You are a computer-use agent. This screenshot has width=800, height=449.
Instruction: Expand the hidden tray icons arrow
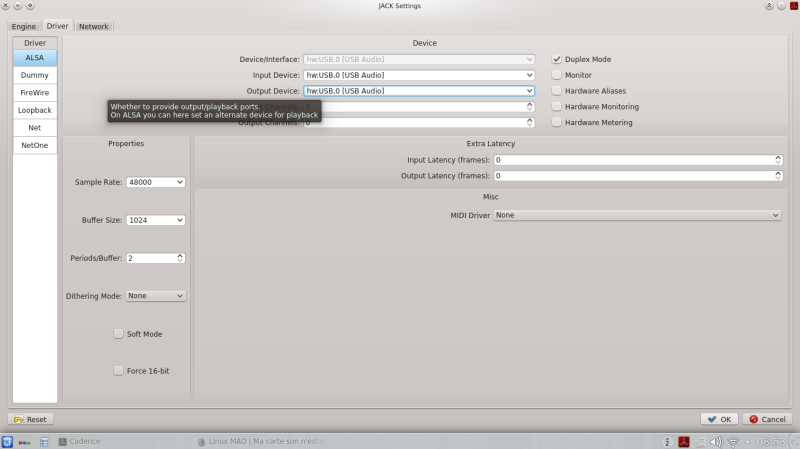[747, 442]
